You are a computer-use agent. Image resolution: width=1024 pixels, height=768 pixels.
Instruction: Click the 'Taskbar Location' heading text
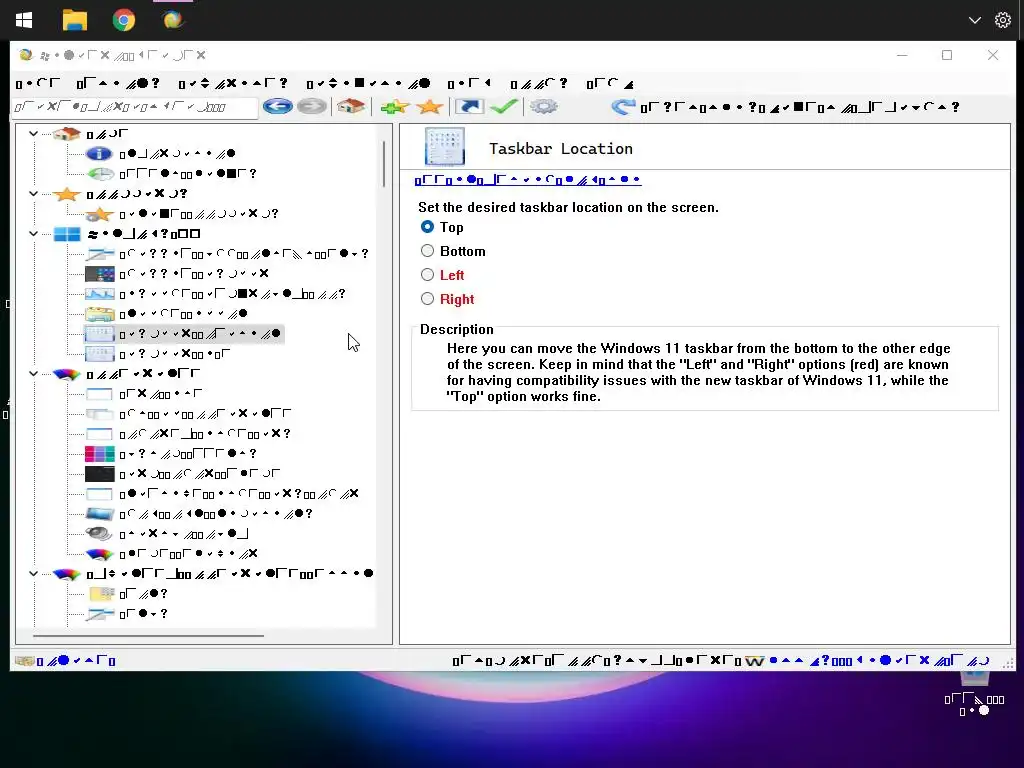[x=561, y=149]
